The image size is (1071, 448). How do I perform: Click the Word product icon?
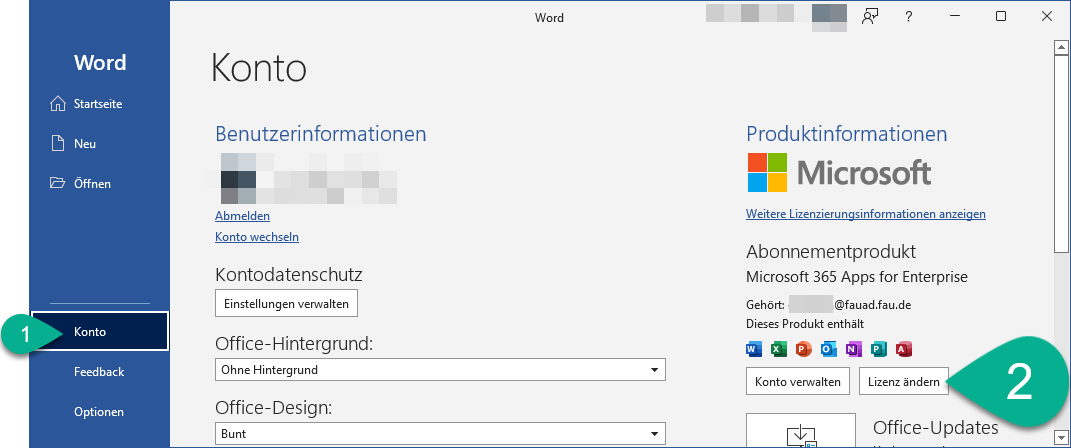[x=754, y=349]
